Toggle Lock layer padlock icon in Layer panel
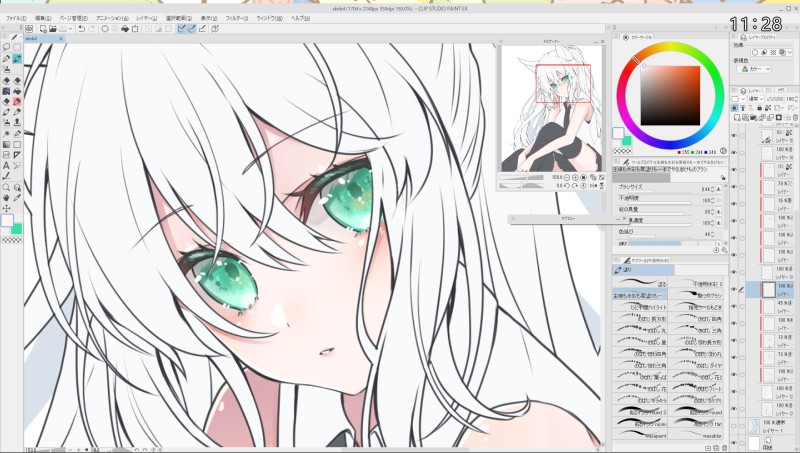The image size is (800, 453). tap(759, 108)
